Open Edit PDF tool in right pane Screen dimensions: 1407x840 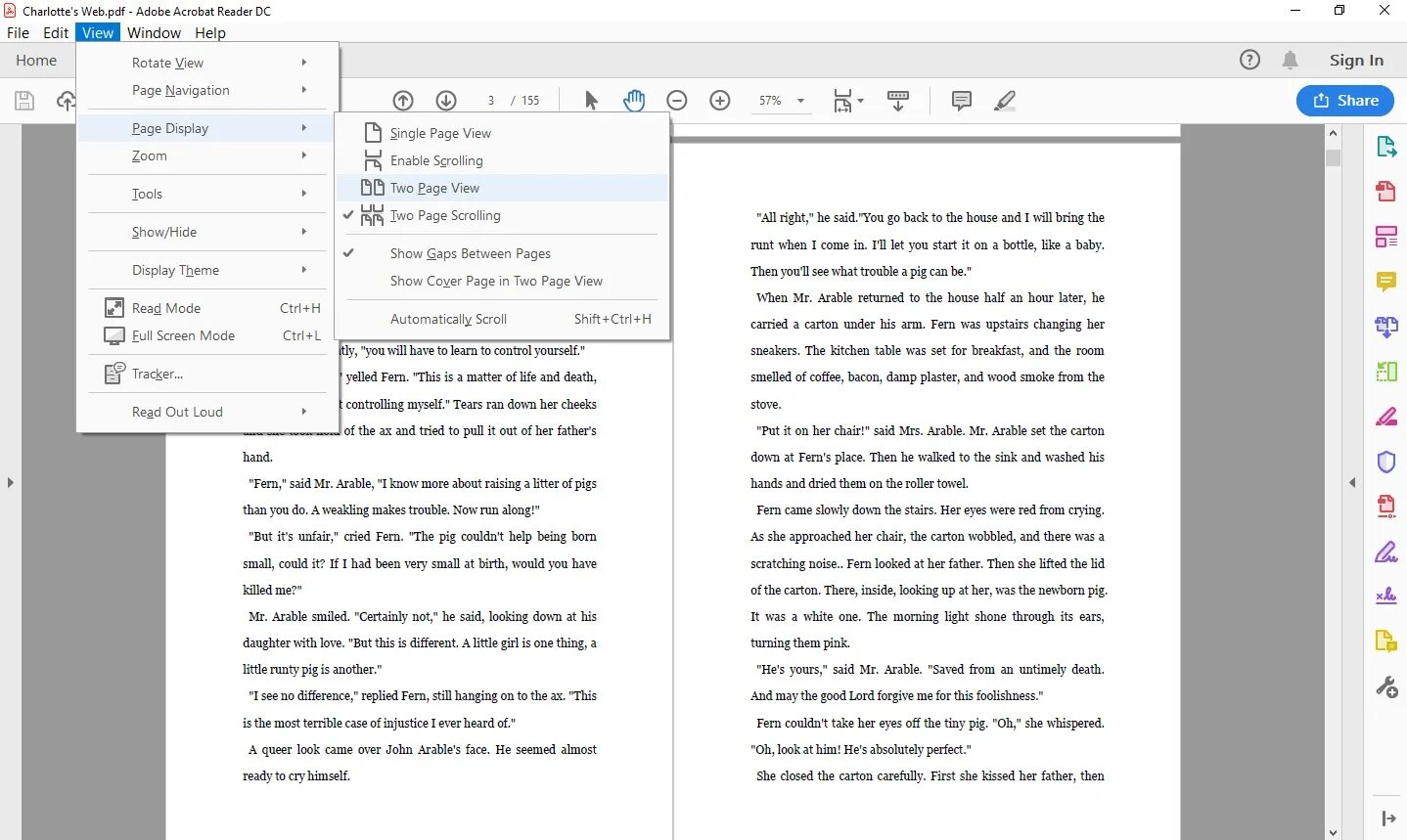tap(1386, 236)
